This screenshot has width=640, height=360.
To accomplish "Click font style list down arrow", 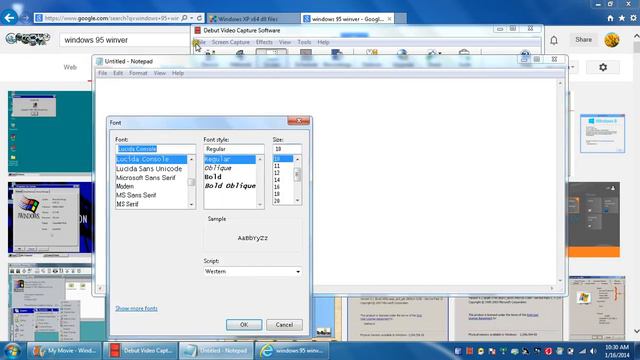I will [x=260, y=205].
